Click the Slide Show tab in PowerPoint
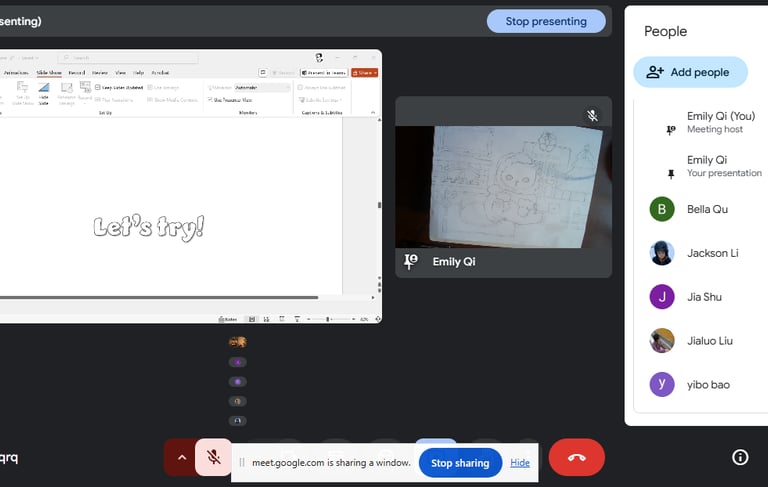This screenshot has height=487, width=768. coord(49,73)
